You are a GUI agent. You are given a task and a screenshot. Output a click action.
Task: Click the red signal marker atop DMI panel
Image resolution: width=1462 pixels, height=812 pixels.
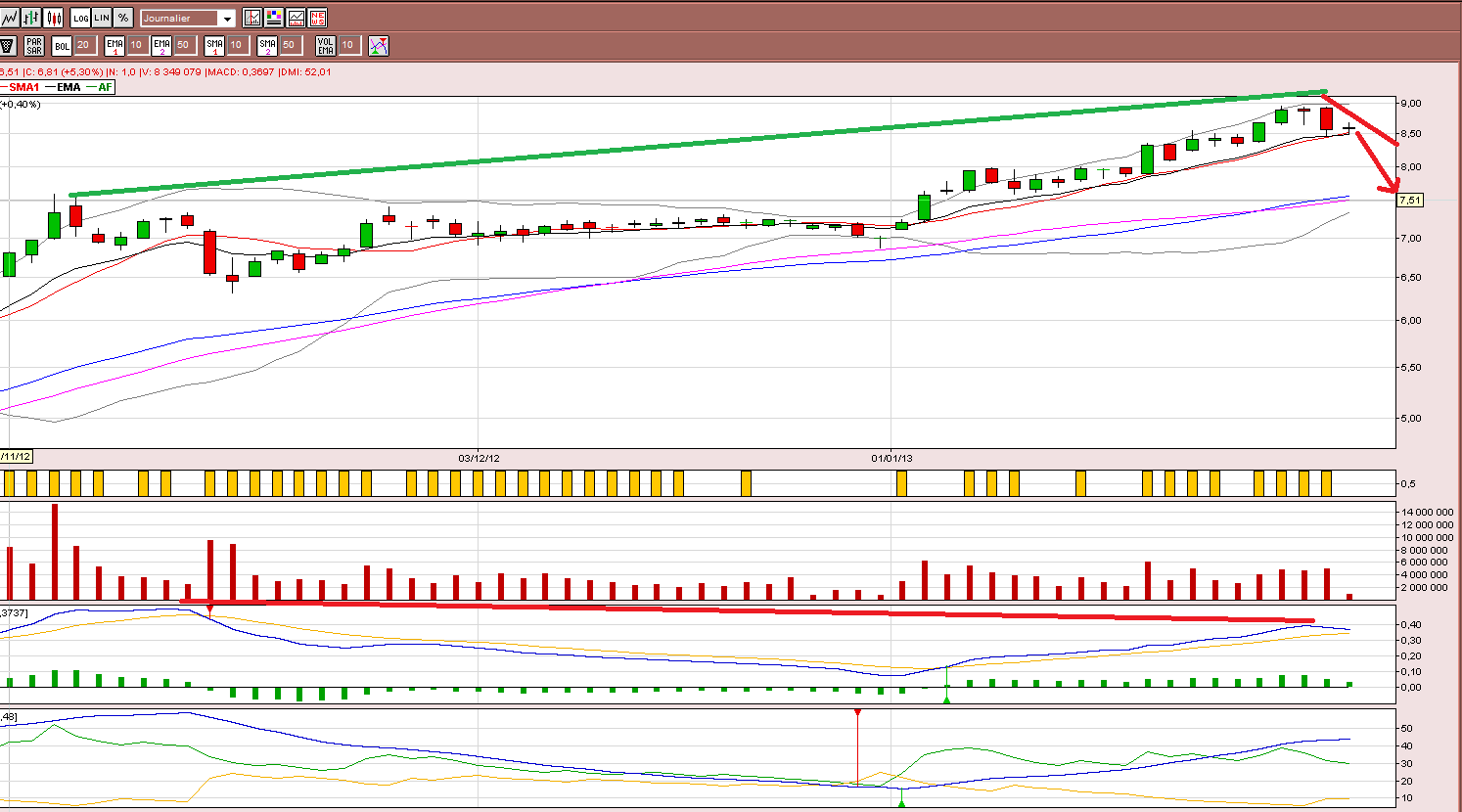857,714
